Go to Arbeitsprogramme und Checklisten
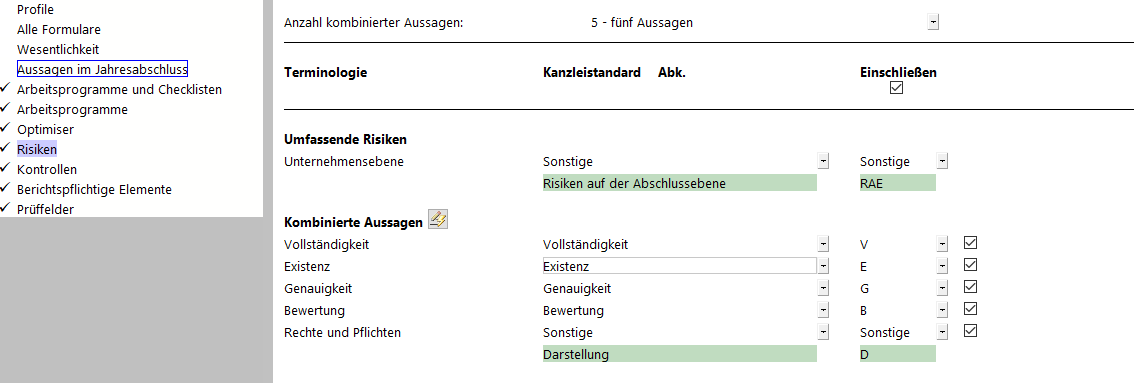The image size is (1142, 383). 119,90
